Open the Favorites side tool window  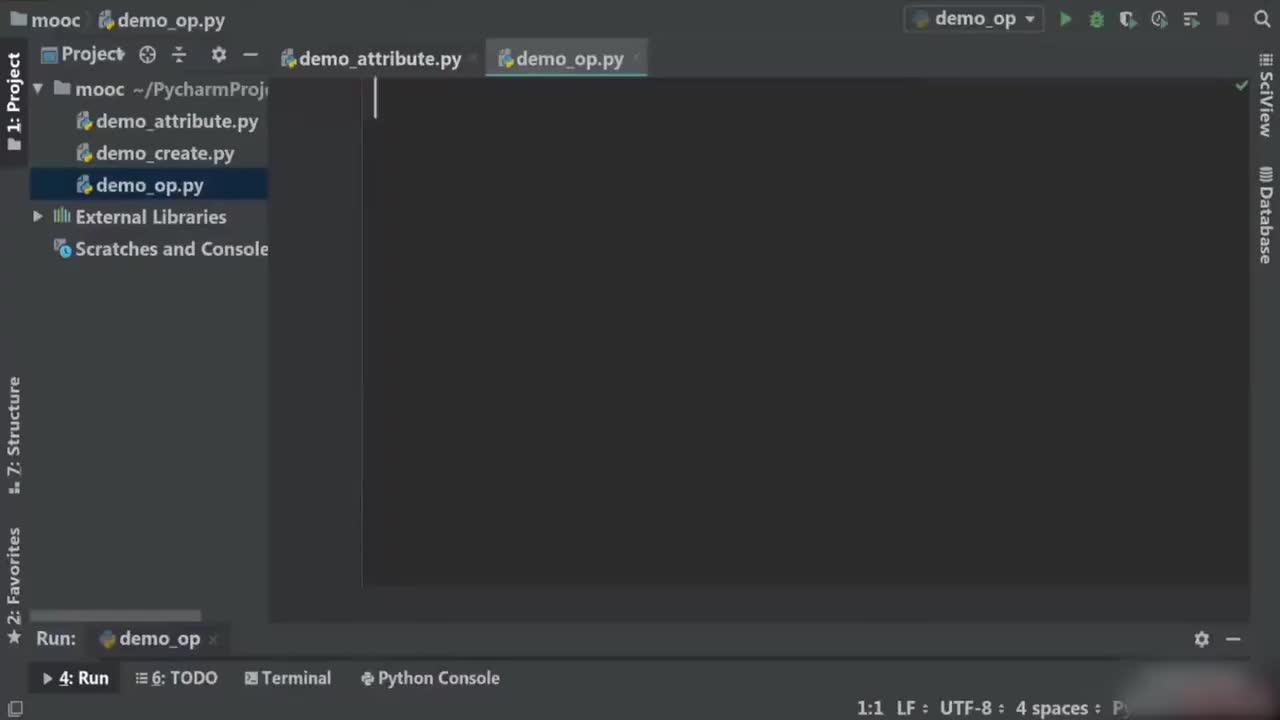click(14, 586)
